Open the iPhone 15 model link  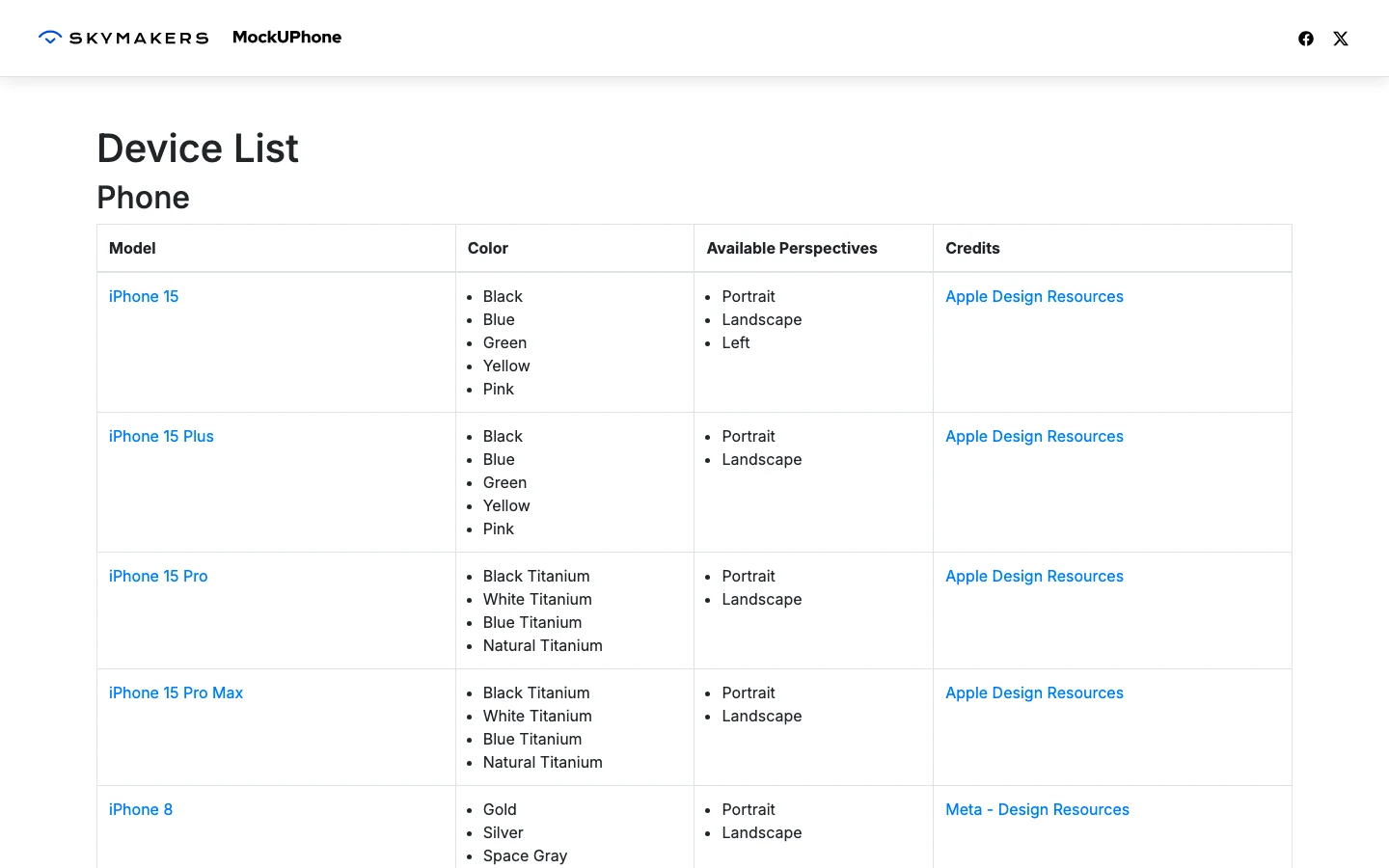tap(144, 296)
